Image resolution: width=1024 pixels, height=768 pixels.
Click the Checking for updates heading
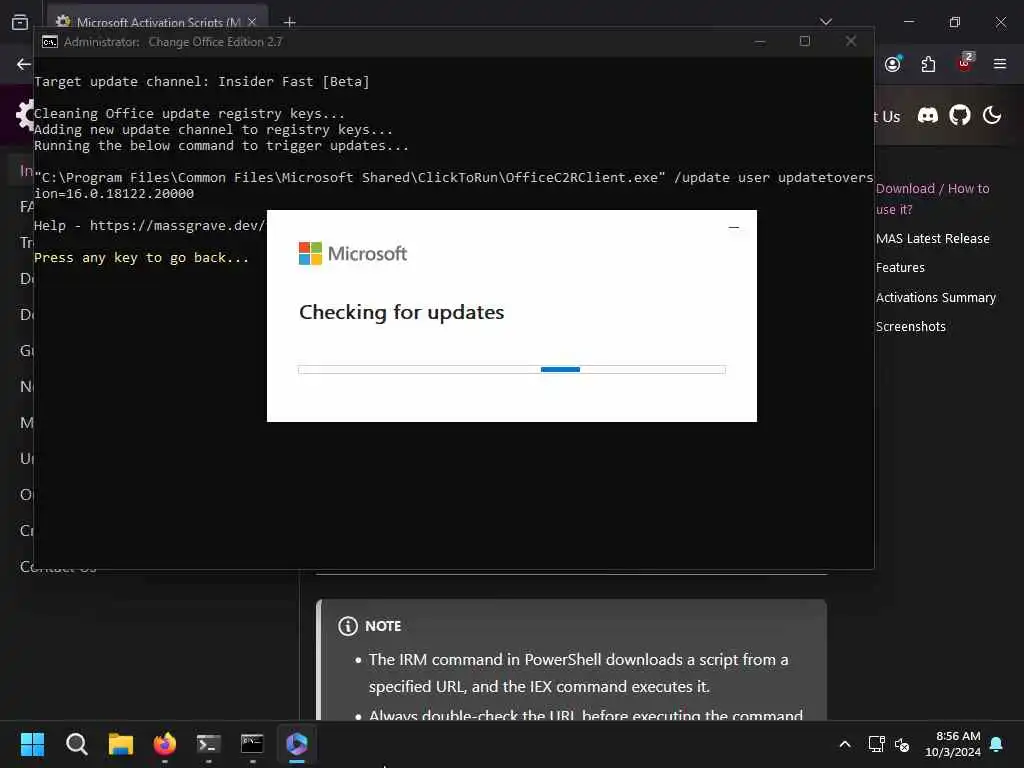(402, 312)
